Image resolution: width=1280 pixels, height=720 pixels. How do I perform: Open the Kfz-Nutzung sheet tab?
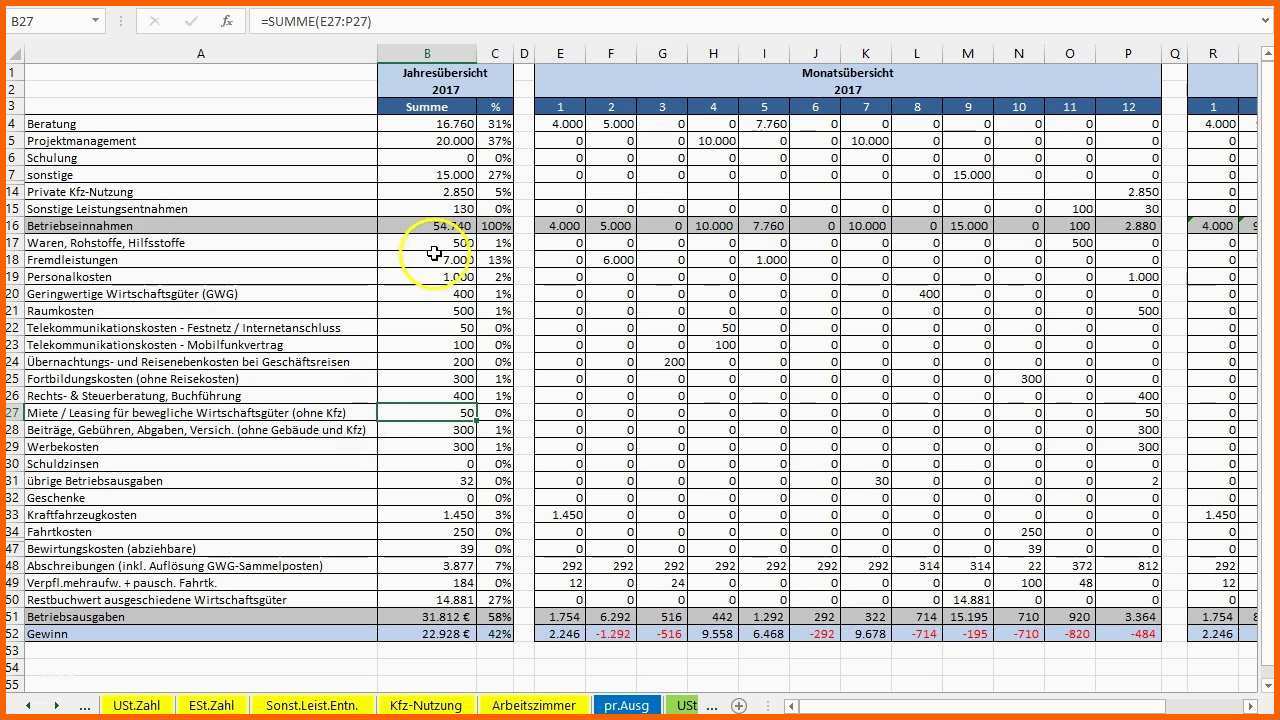[425, 705]
